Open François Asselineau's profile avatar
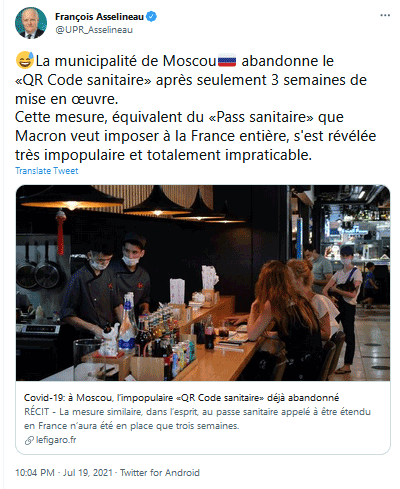Screen dimensions: 400x489 click(31, 23)
